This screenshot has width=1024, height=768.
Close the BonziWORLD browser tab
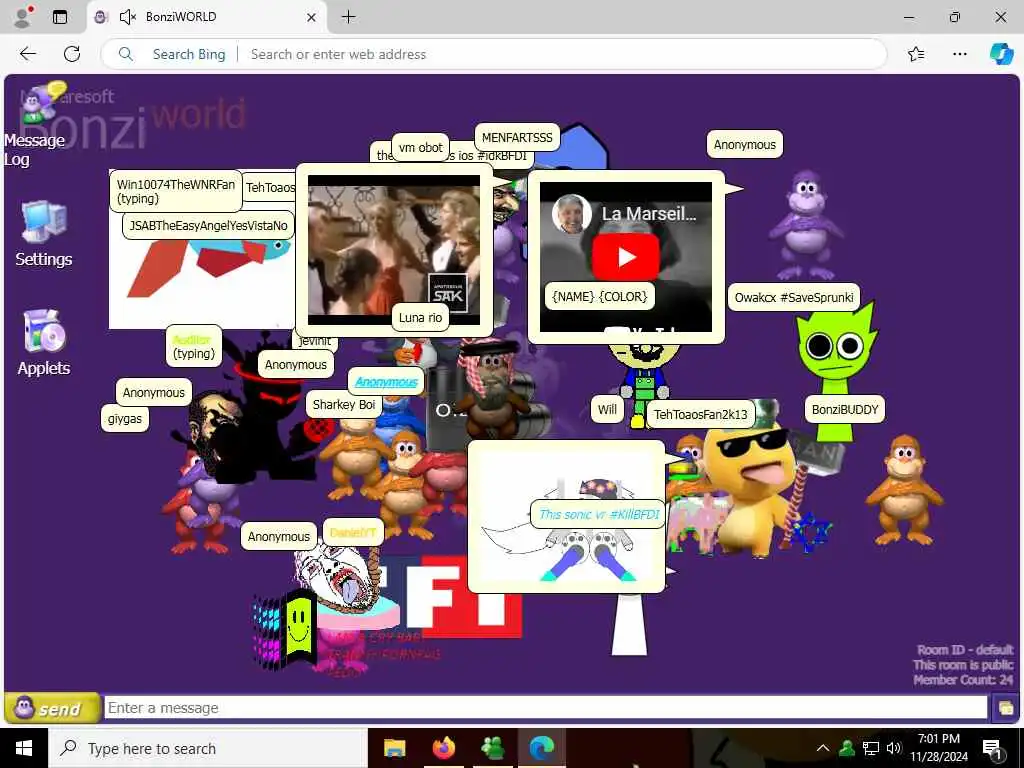click(x=312, y=18)
